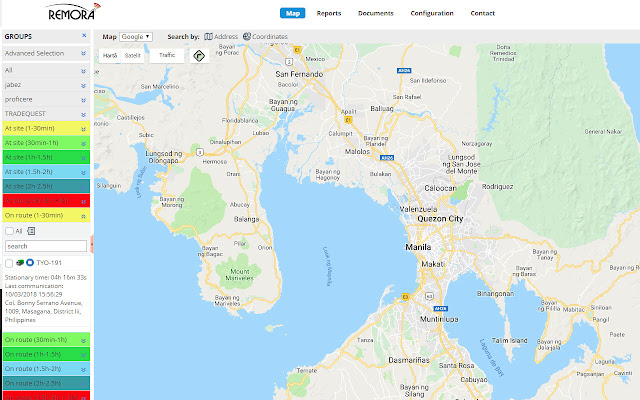Click the Talim Island label on the map
Screen dimensions: 640x400
[x=509, y=340]
